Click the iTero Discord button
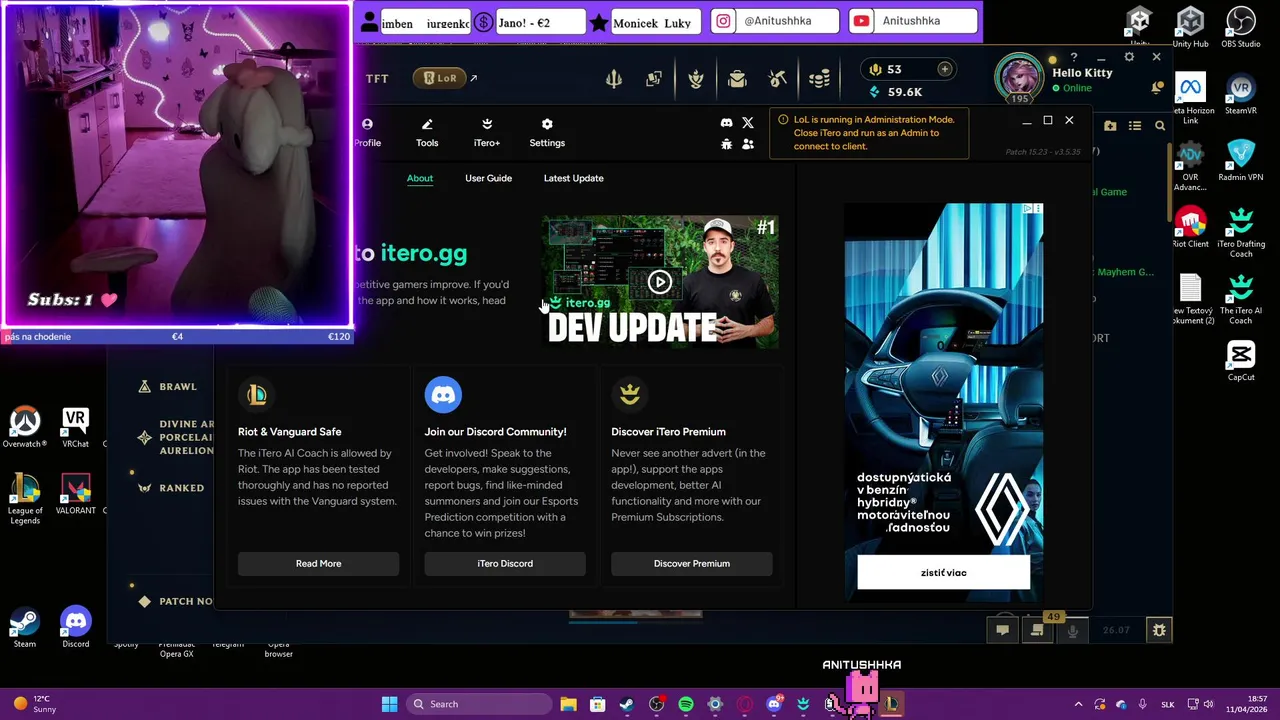This screenshot has height=720, width=1280. coord(505,563)
